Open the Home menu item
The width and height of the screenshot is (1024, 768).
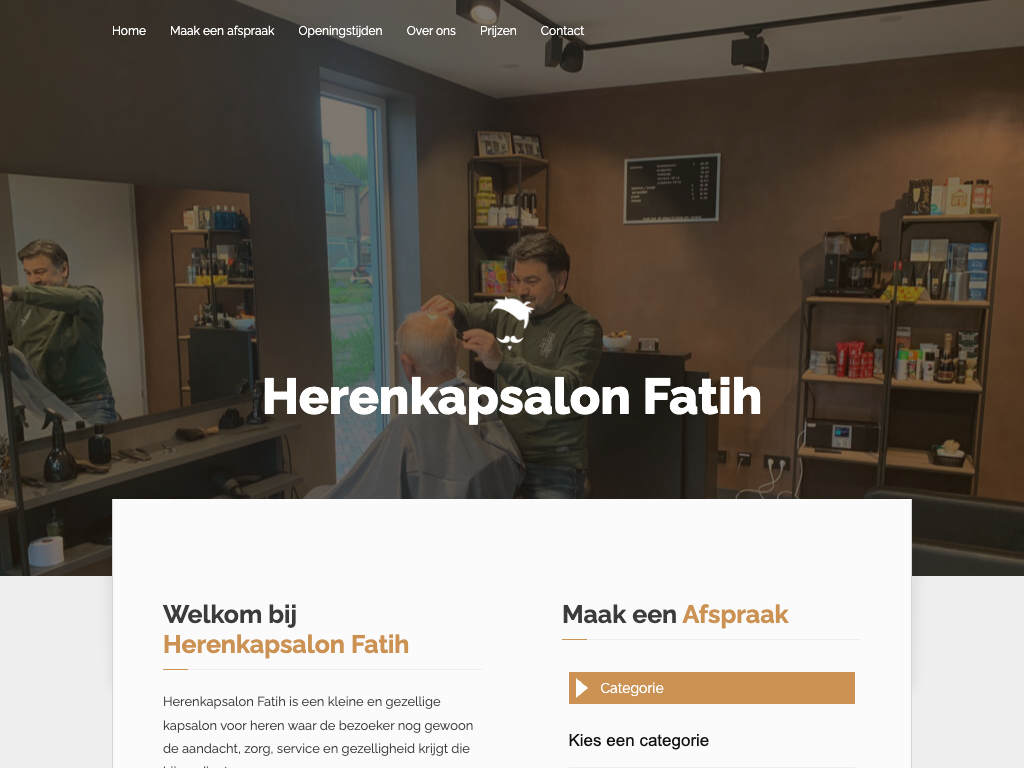coord(129,31)
